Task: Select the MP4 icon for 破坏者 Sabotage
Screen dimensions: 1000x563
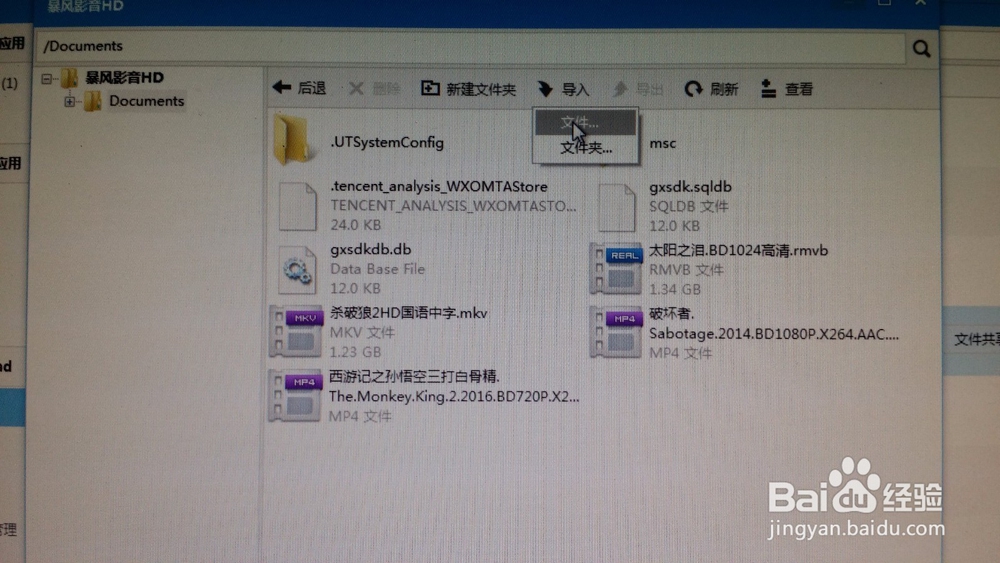Action: [615, 332]
